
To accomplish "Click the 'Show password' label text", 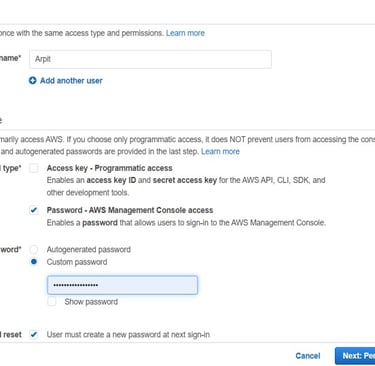I will pyautogui.click(x=91, y=302).
